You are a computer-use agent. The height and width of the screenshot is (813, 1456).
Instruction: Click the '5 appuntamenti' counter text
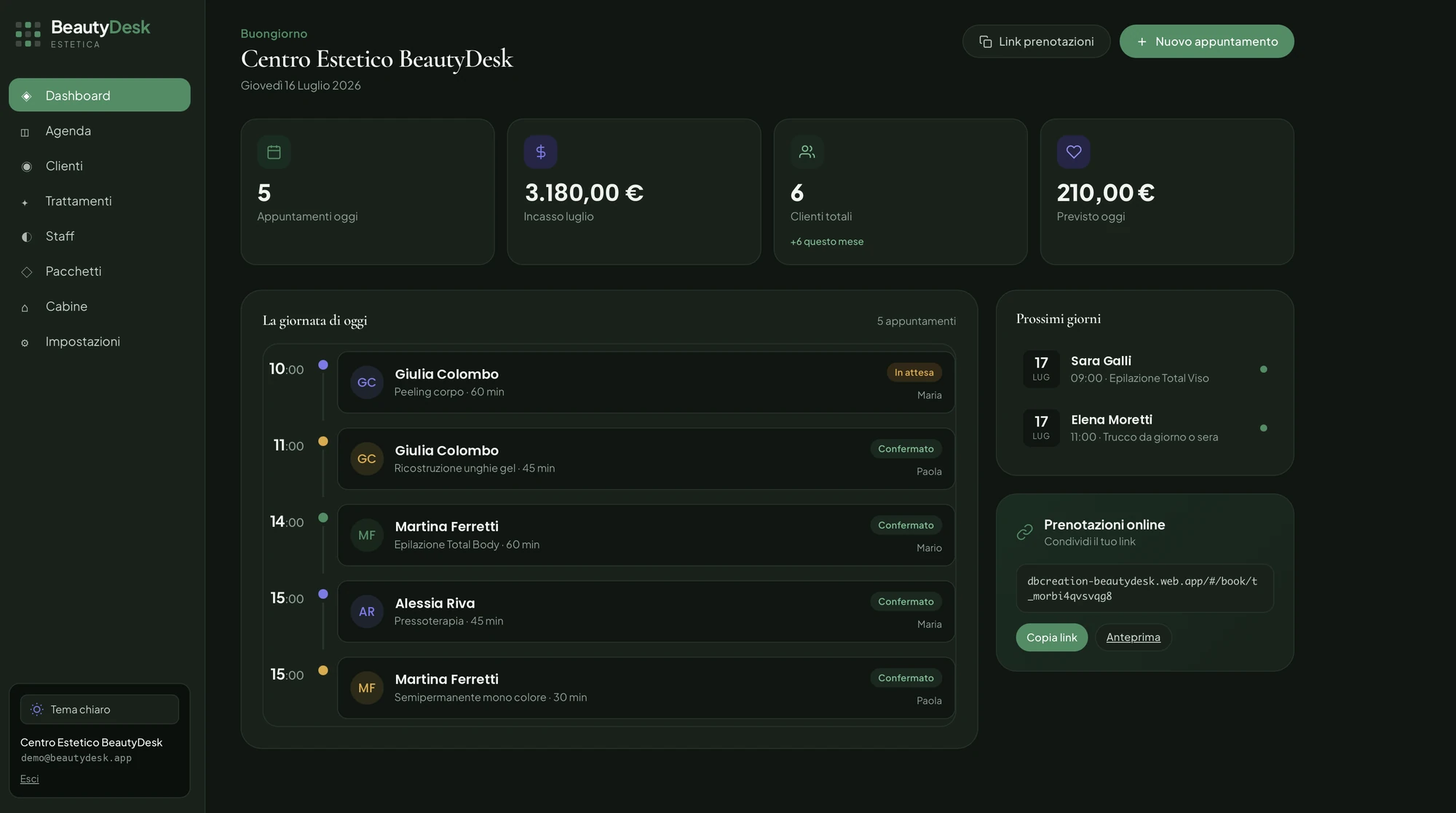[x=916, y=321]
